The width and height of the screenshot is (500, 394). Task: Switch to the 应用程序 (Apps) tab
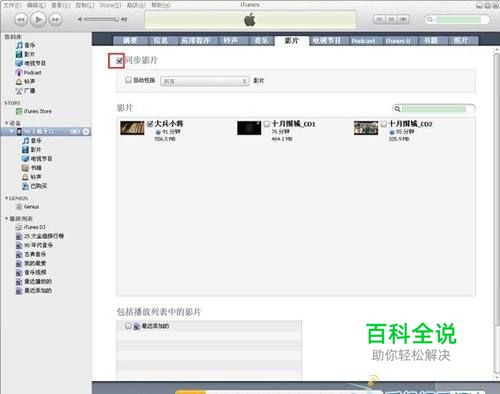196,41
